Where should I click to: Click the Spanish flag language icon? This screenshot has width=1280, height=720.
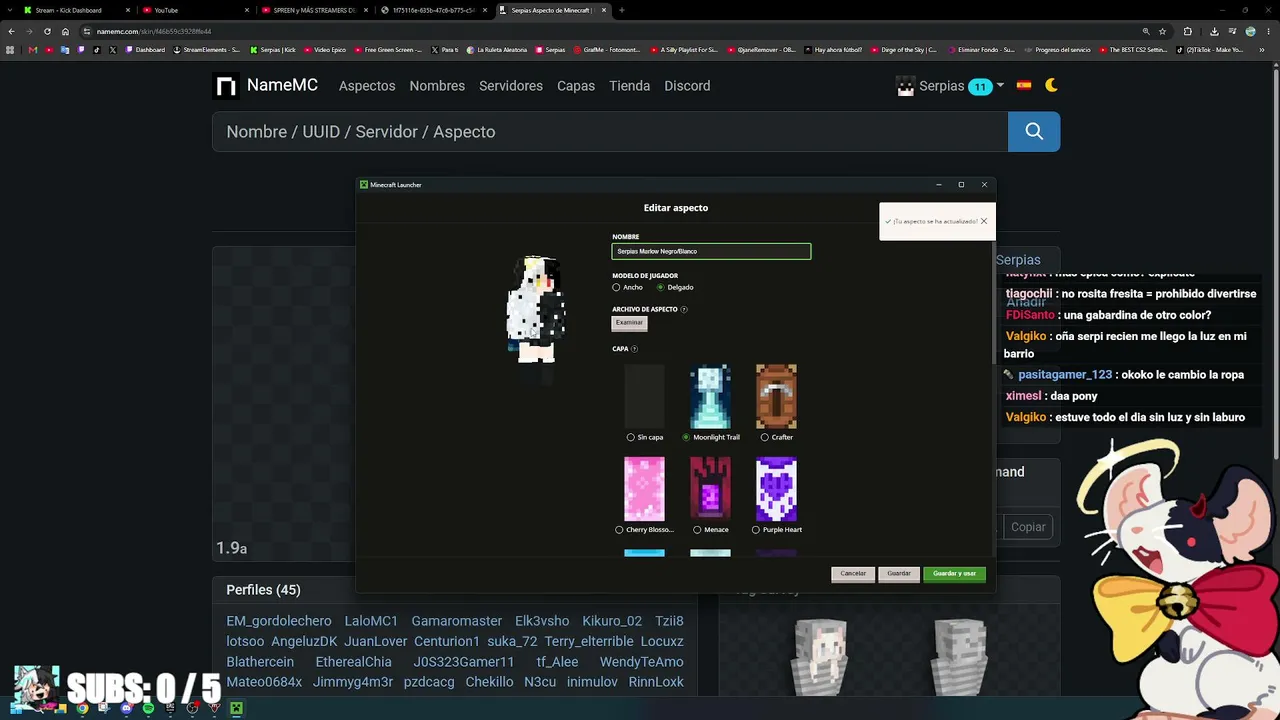click(x=1024, y=86)
